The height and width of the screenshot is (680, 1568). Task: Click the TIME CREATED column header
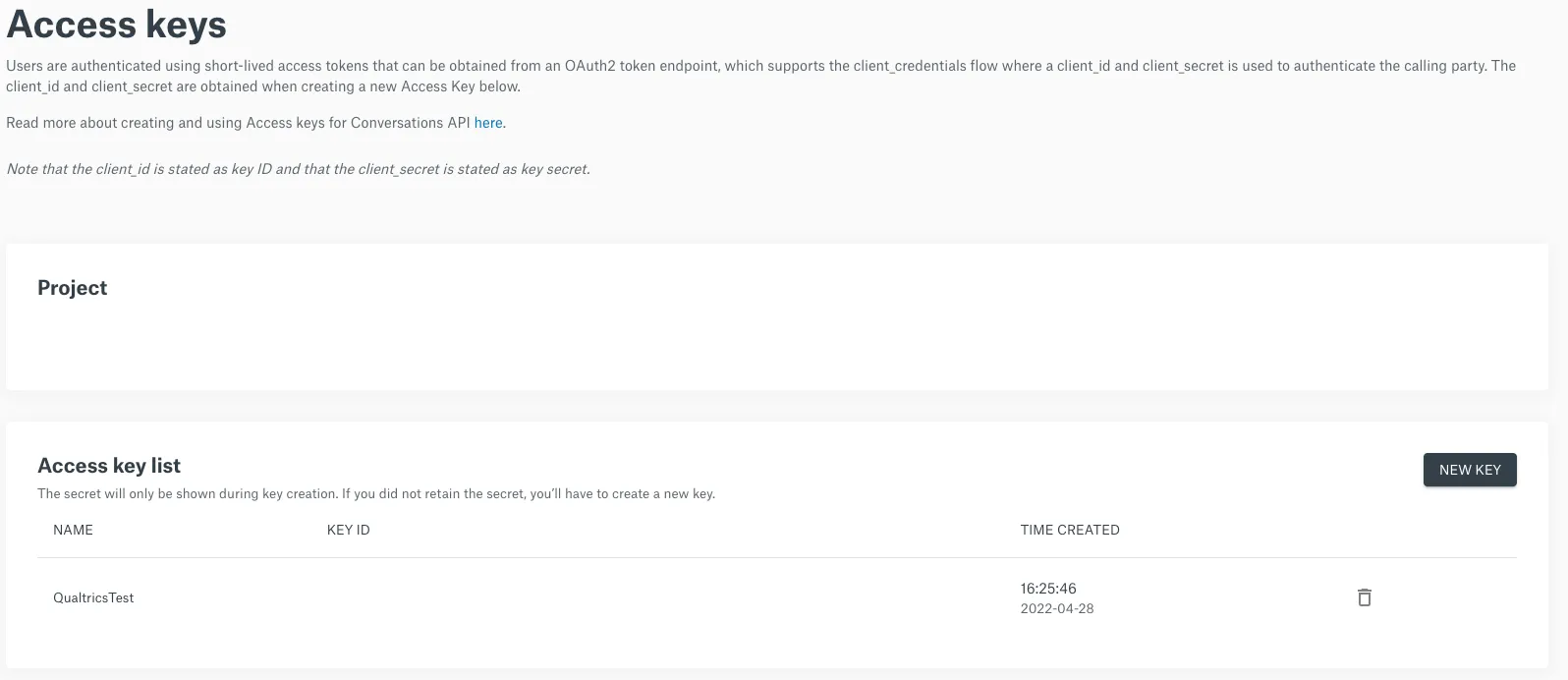coord(1070,529)
